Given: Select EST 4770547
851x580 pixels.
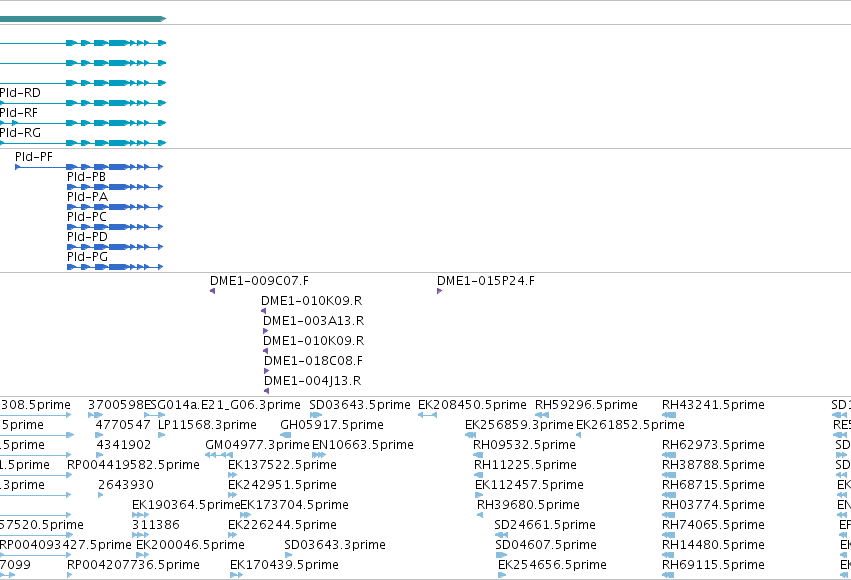Looking at the screenshot, I should click(123, 425).
